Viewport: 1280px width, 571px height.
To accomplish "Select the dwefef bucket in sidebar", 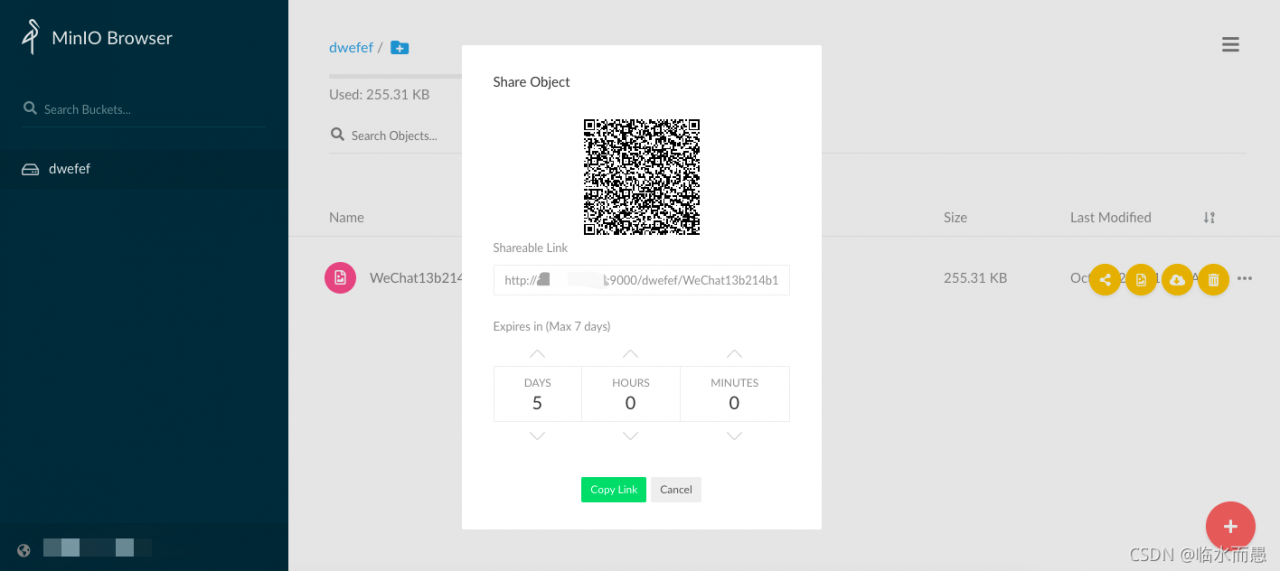I will pyautogui.click(x=144, y=169).
